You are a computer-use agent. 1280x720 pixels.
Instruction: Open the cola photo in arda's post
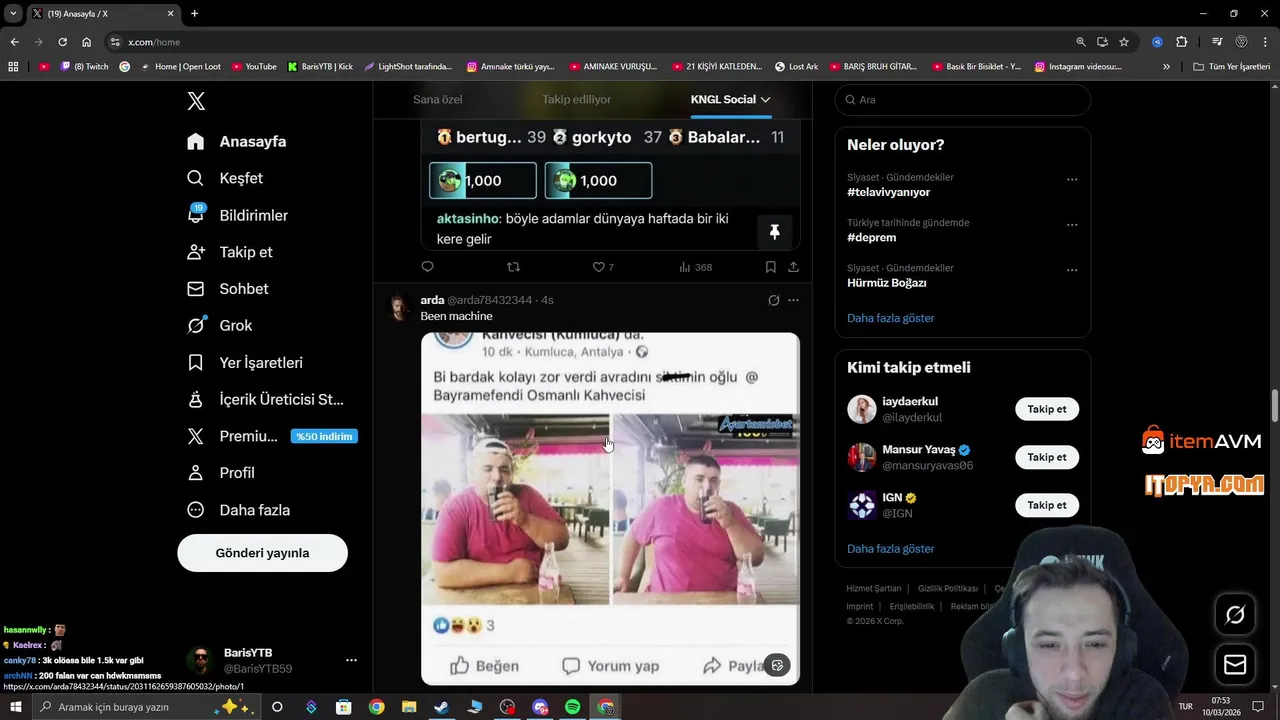610,509
